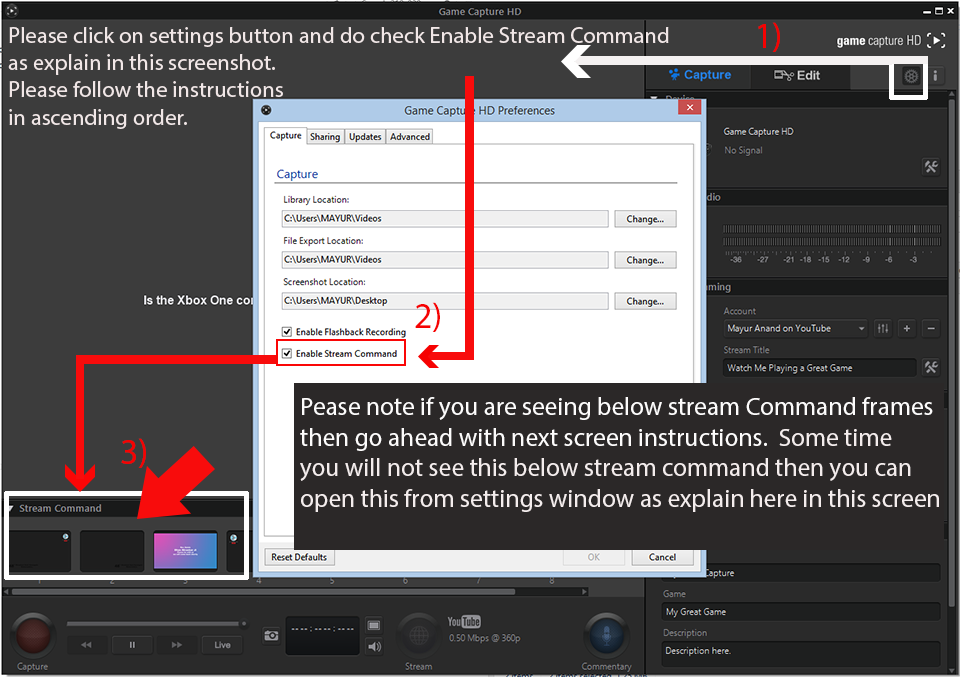960x677 pixels.
Task: Select the first Stream Command scene thumbnail
Action: (x=40, y=551)
